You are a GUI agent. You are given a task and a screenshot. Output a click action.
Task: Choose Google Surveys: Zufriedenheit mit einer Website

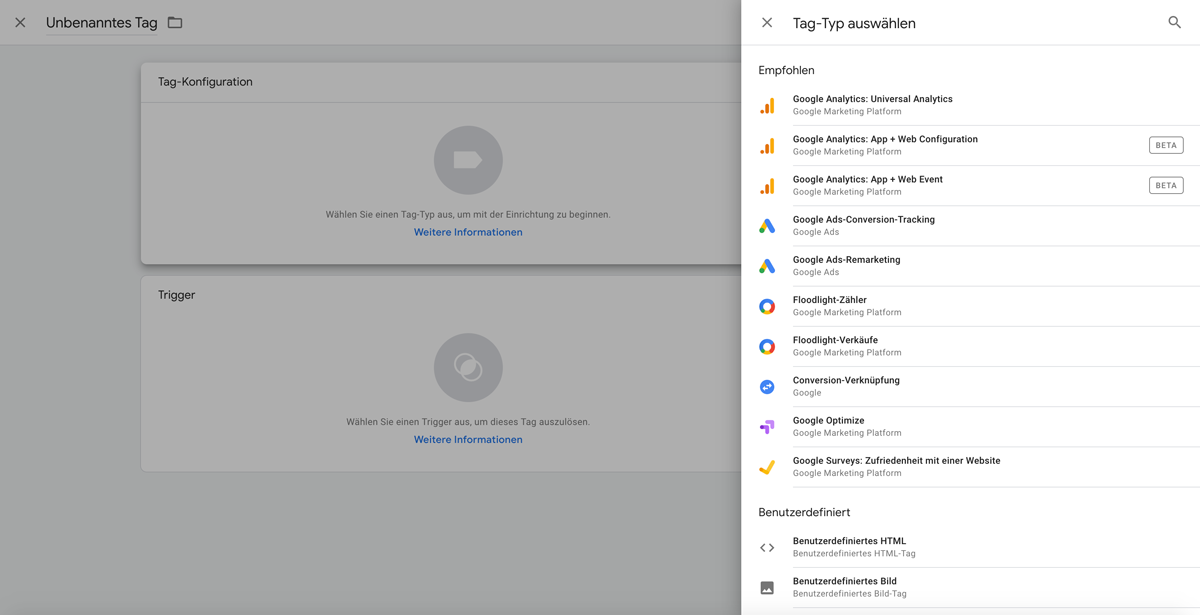coord(971,466)
